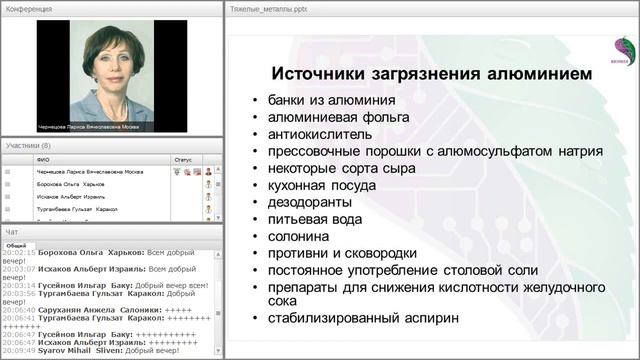
Task: Select participant Борохова Ольга Харьков in list
Action: click(70, 184)
